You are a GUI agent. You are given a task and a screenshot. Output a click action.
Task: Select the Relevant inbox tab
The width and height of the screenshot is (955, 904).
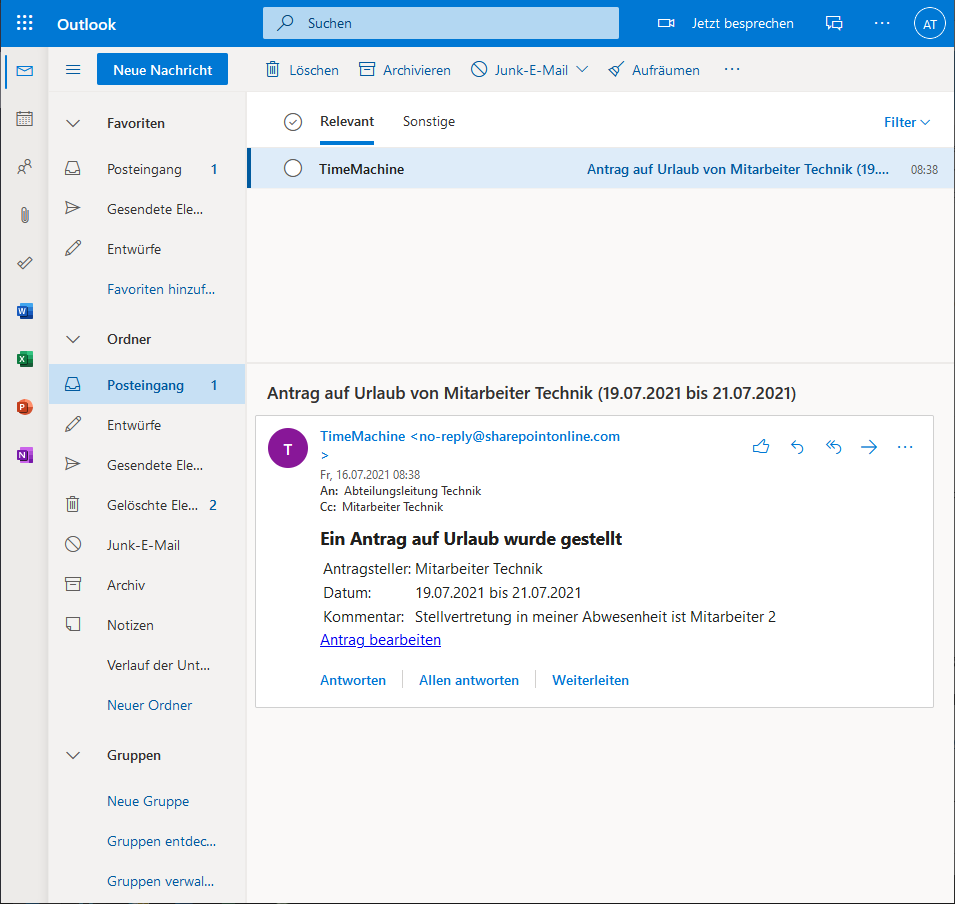pos(347,121)
